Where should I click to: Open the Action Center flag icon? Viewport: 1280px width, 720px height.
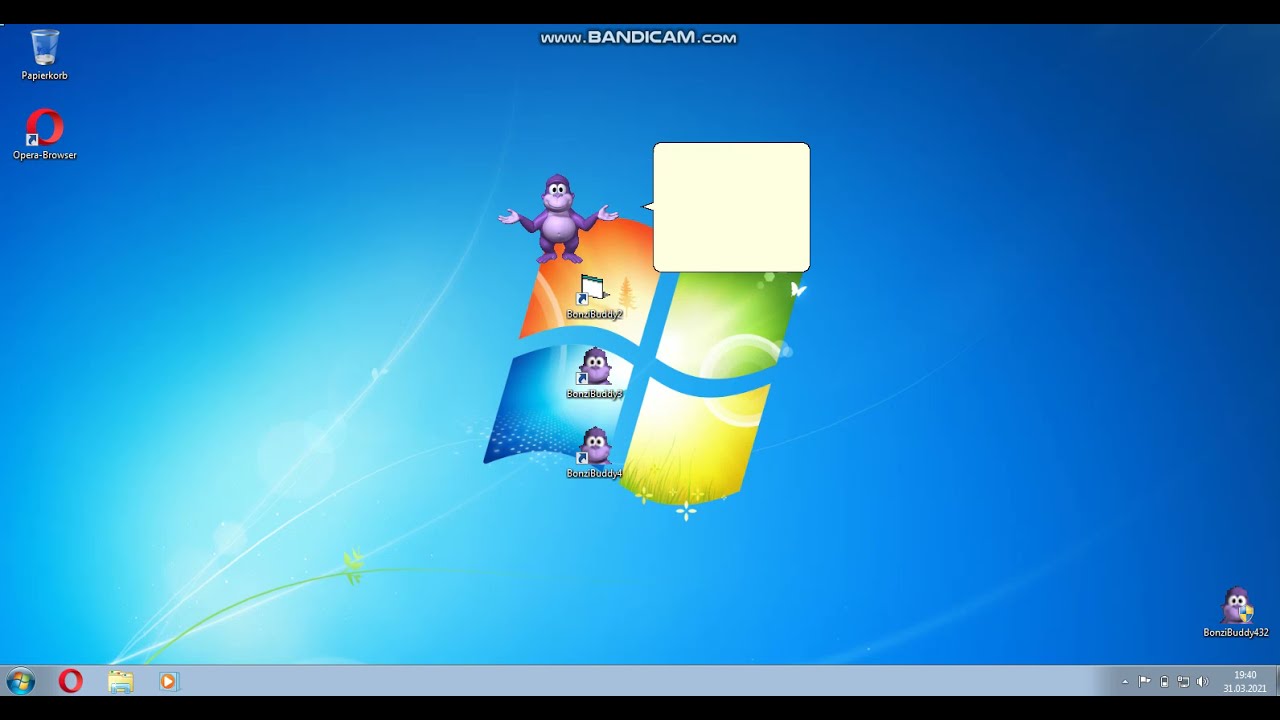[x=1145, y=682]
